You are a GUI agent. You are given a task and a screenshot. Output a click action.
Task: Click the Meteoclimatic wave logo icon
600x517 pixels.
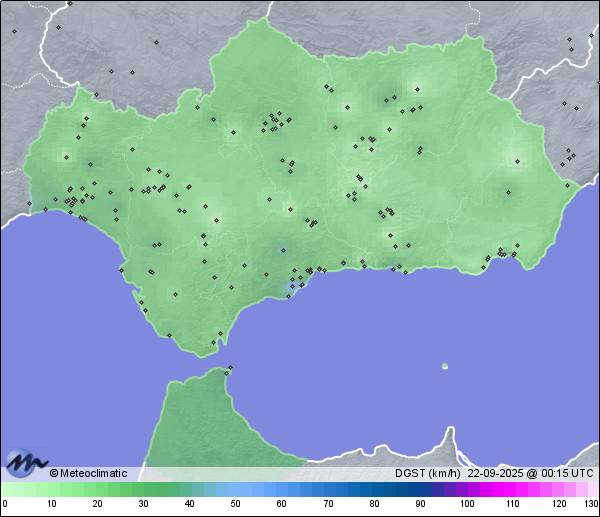pyautogui.click(x=25, y=464)
